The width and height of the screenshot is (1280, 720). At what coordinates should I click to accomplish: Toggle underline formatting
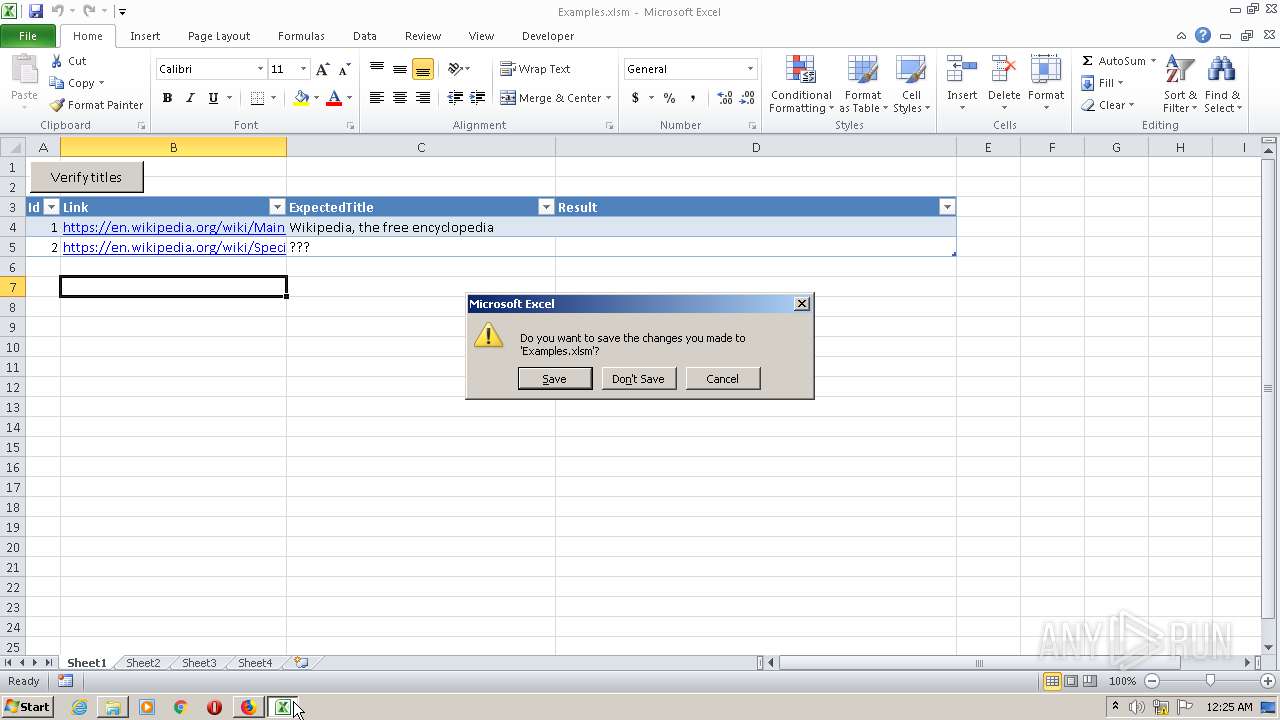pos(213,98)
